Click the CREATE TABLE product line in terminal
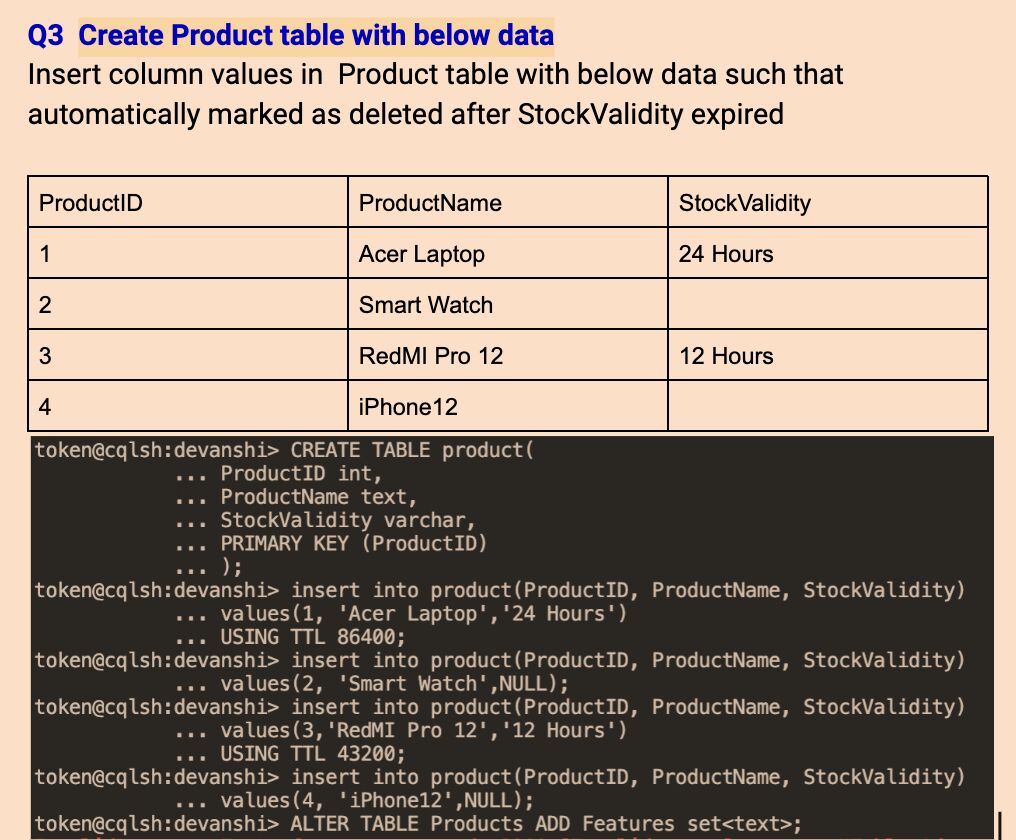The height and width of the screenshot is (840, 1016). [284, 450]
